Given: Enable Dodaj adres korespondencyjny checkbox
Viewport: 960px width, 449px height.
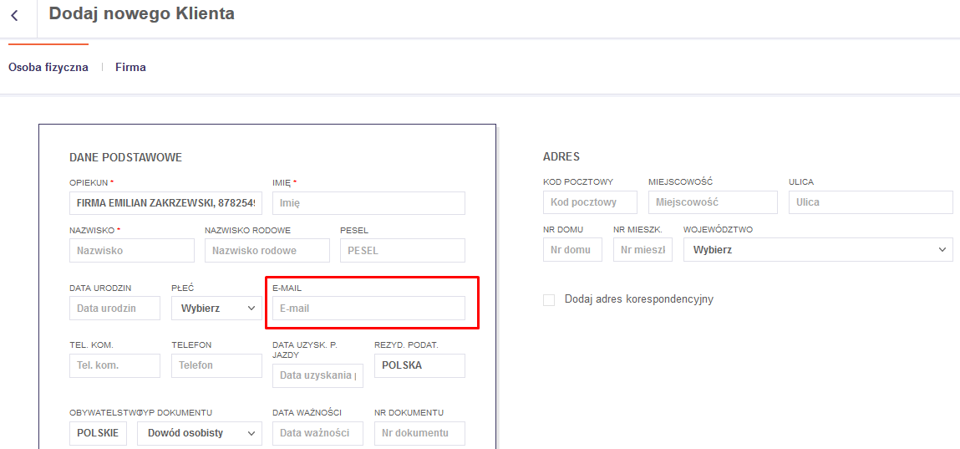Looking at the screenshot, I should point(549,299).
